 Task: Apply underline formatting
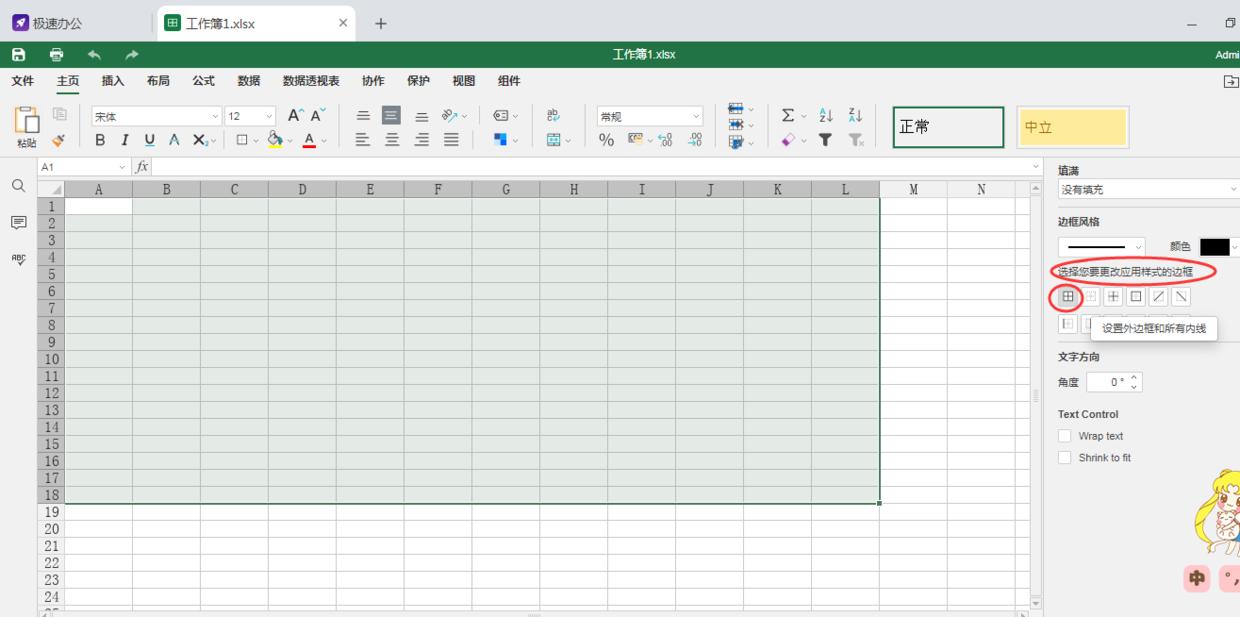click(149, 140)
